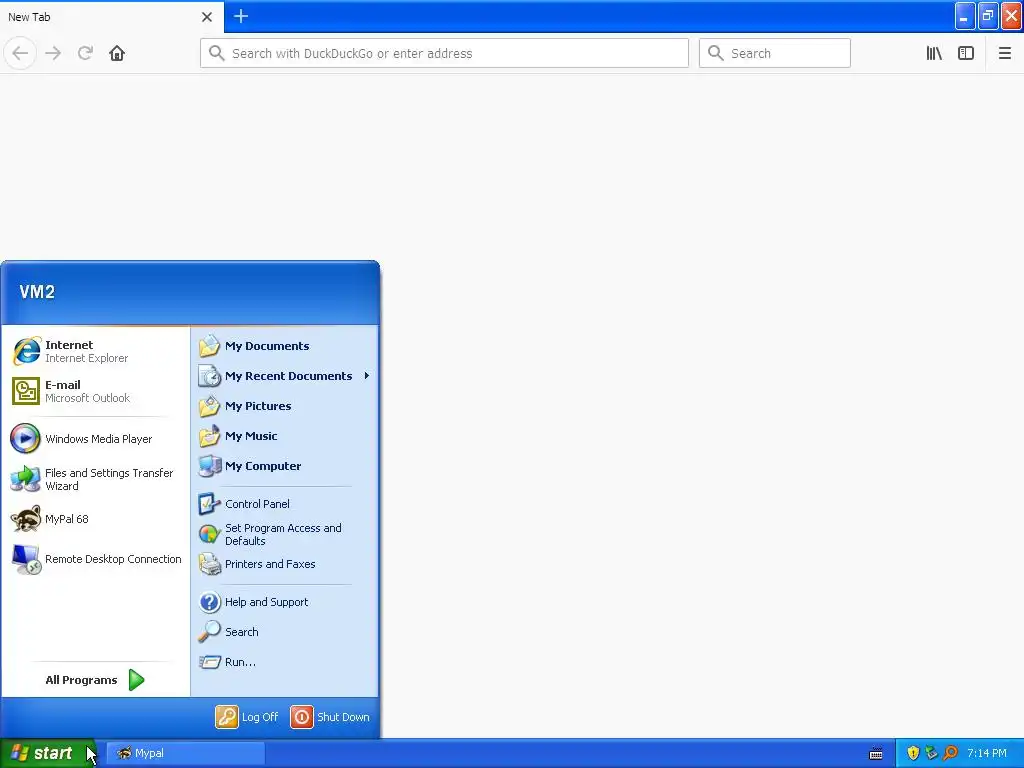Viewport: 1024px width, 768px height.
Task: Open the Library bookshelf icon
Action: [x=934, y=53]
